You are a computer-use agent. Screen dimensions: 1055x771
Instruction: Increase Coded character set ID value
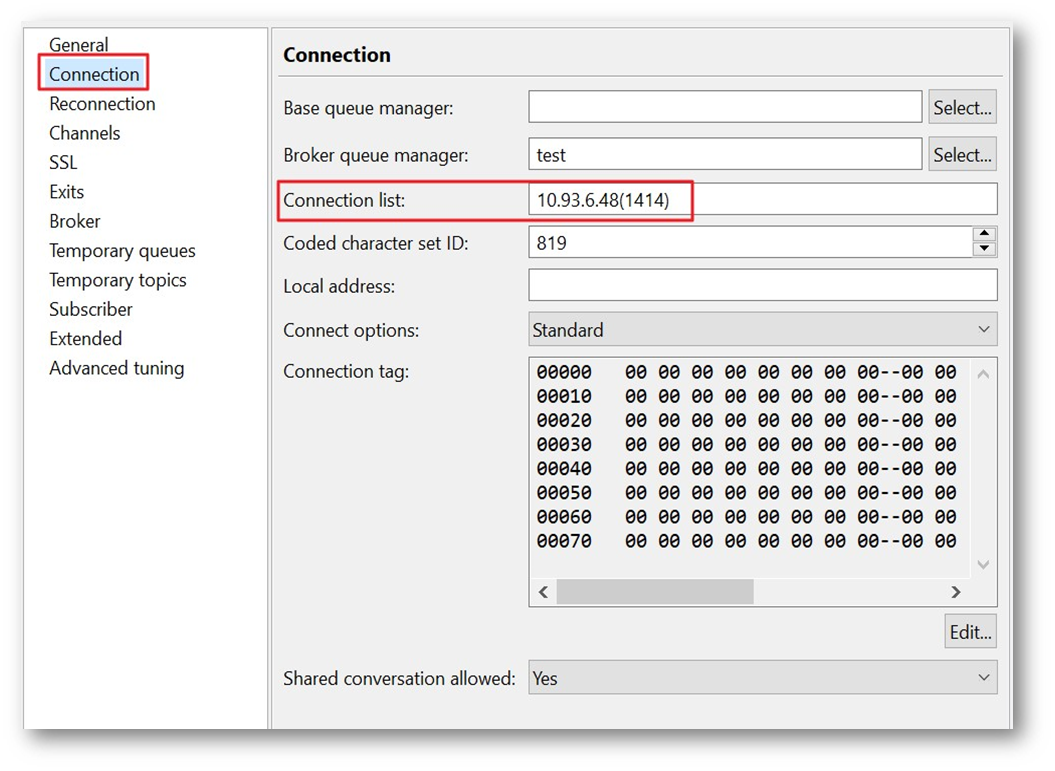pyautogui.click(x=985, y=234)
